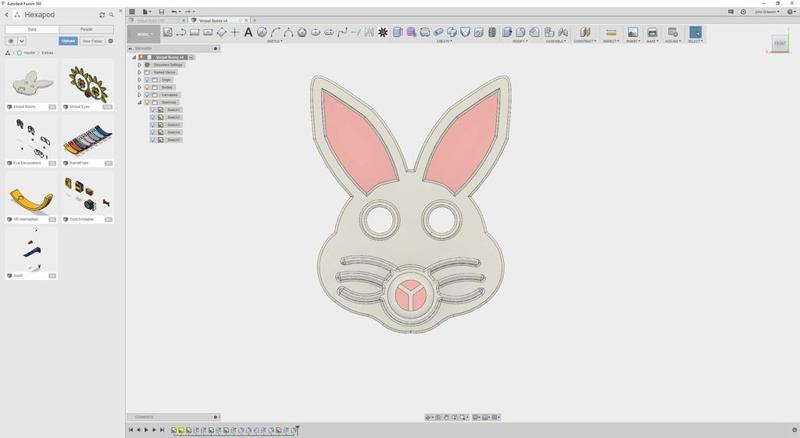Screen dimensions: 800x438
Task: Open the Visual Bunny thumbnail
Action: [31, 82]
